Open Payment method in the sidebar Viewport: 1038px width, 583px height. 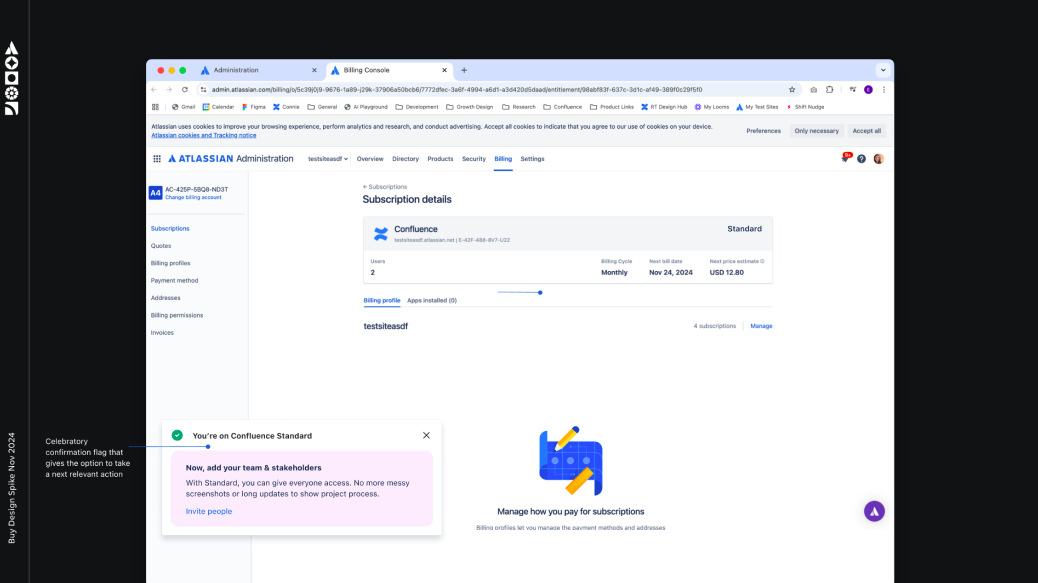(174, 281)
